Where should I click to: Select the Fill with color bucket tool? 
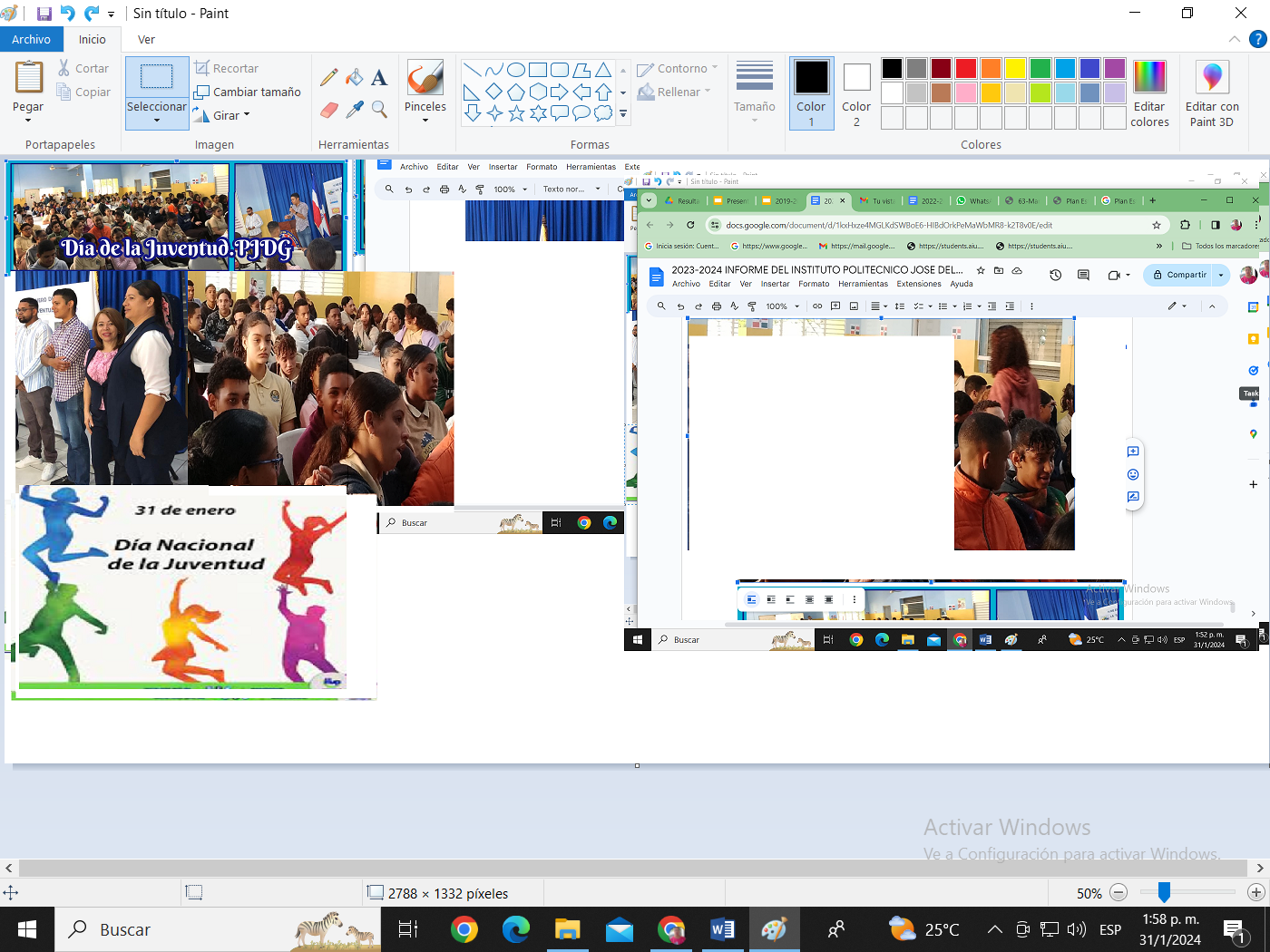(355, 78)
